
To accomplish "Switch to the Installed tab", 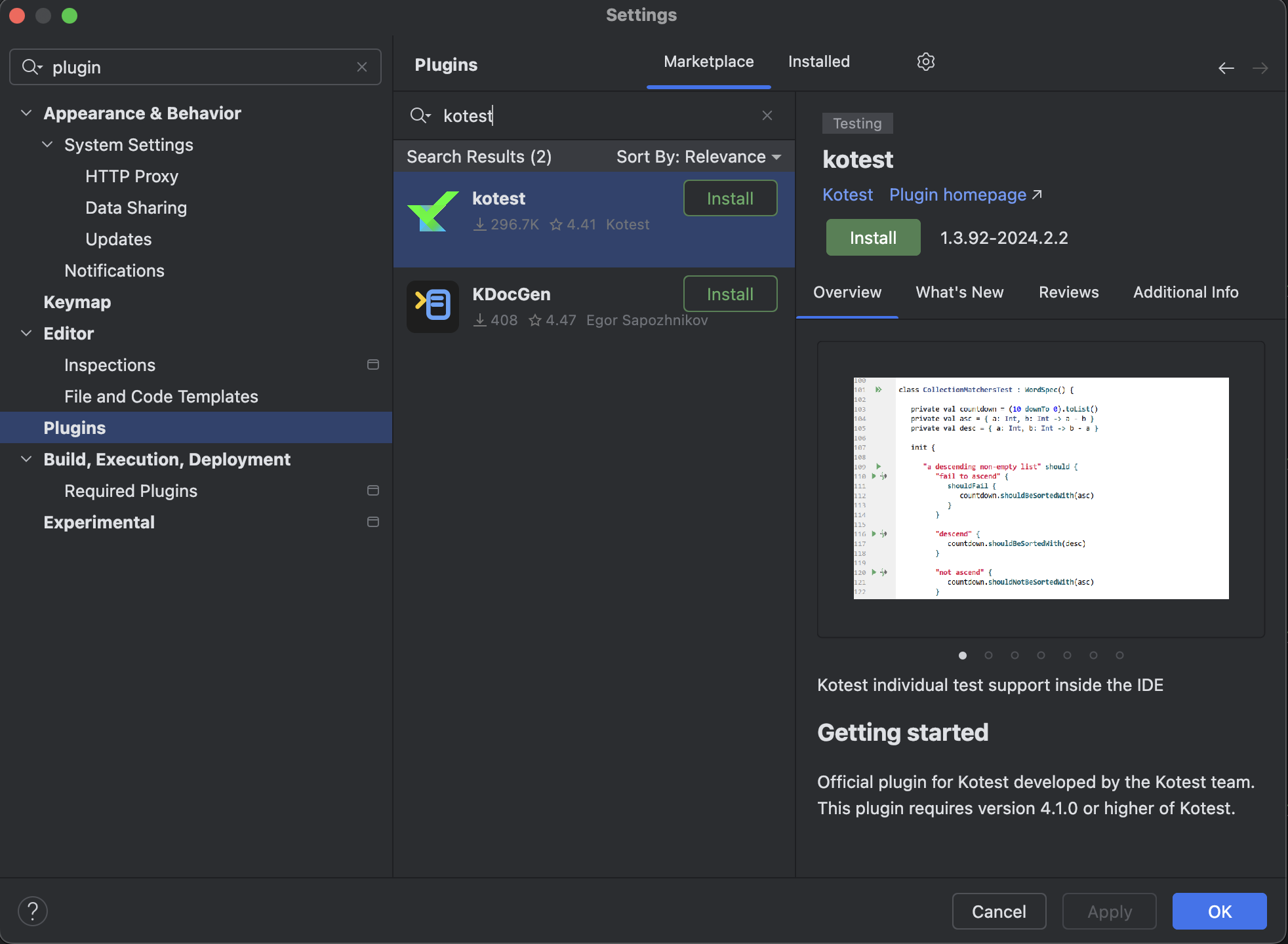I will (818, 62).
